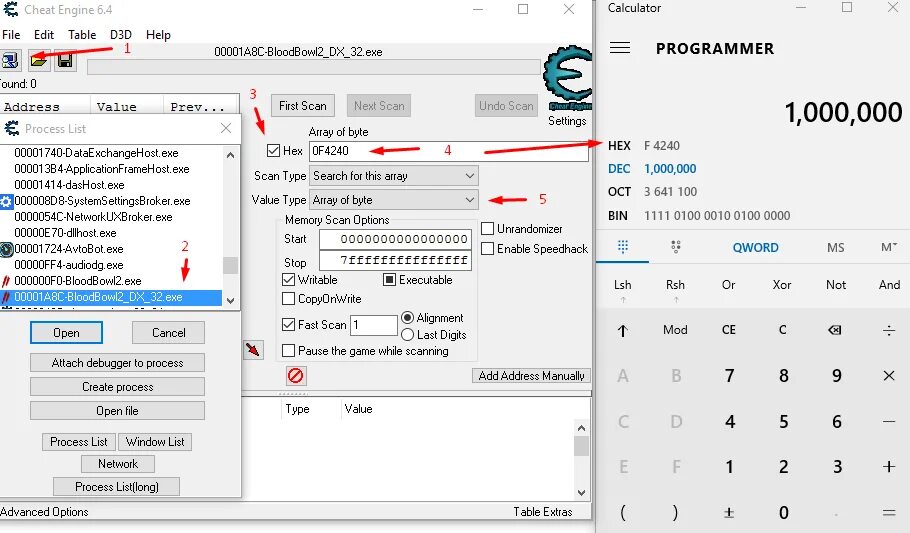
Task: Open the Value Type dropdown
Action: [394, 200]
